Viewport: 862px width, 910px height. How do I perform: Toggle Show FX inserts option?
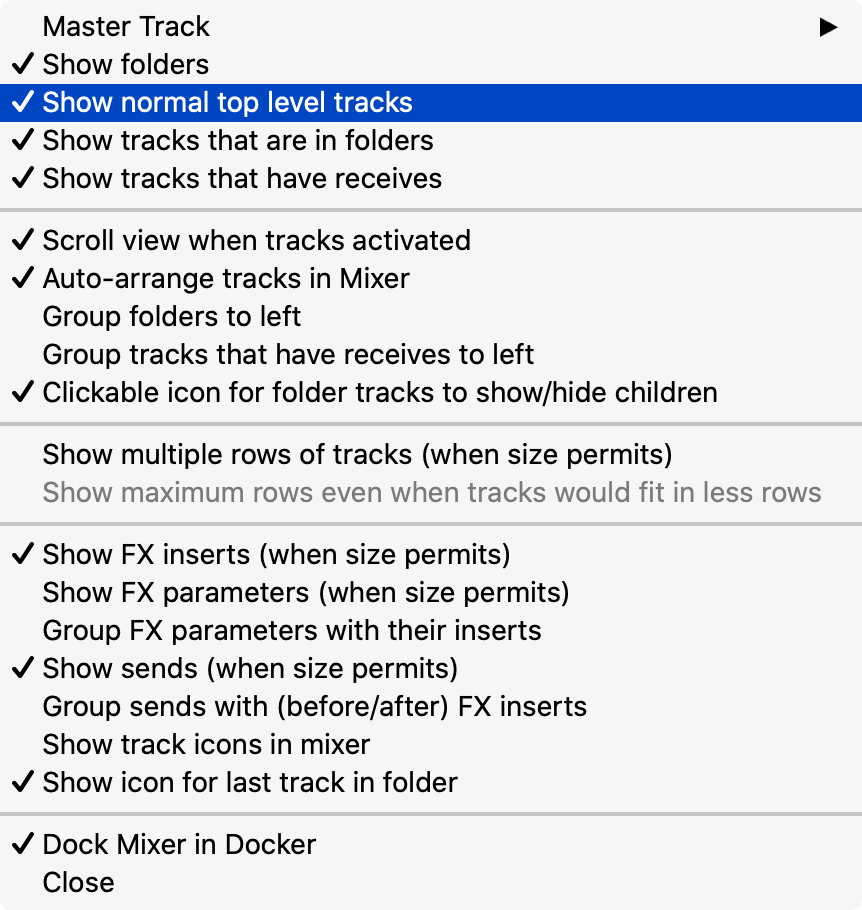click(276, 555)
